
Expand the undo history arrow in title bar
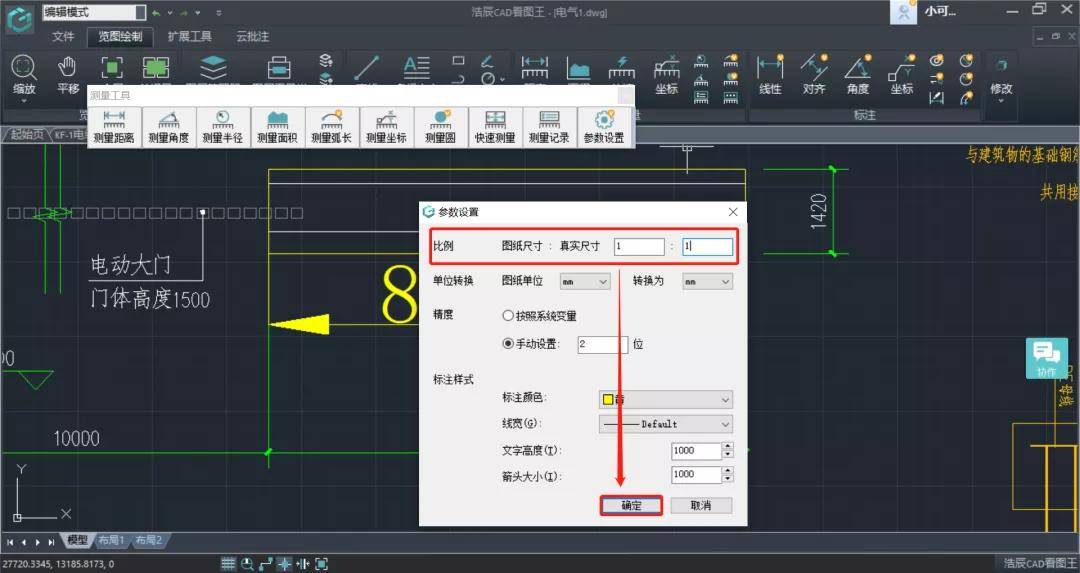(170, 13)
